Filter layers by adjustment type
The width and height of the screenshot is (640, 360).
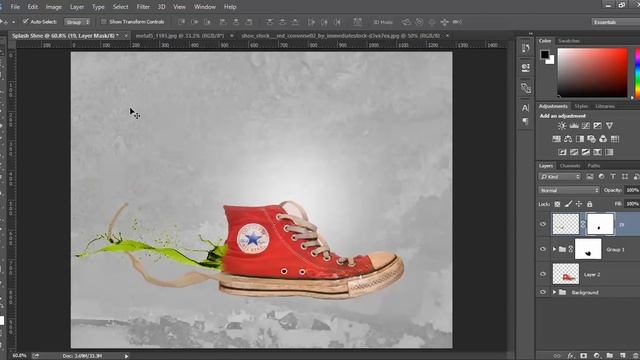coord(601,177)
